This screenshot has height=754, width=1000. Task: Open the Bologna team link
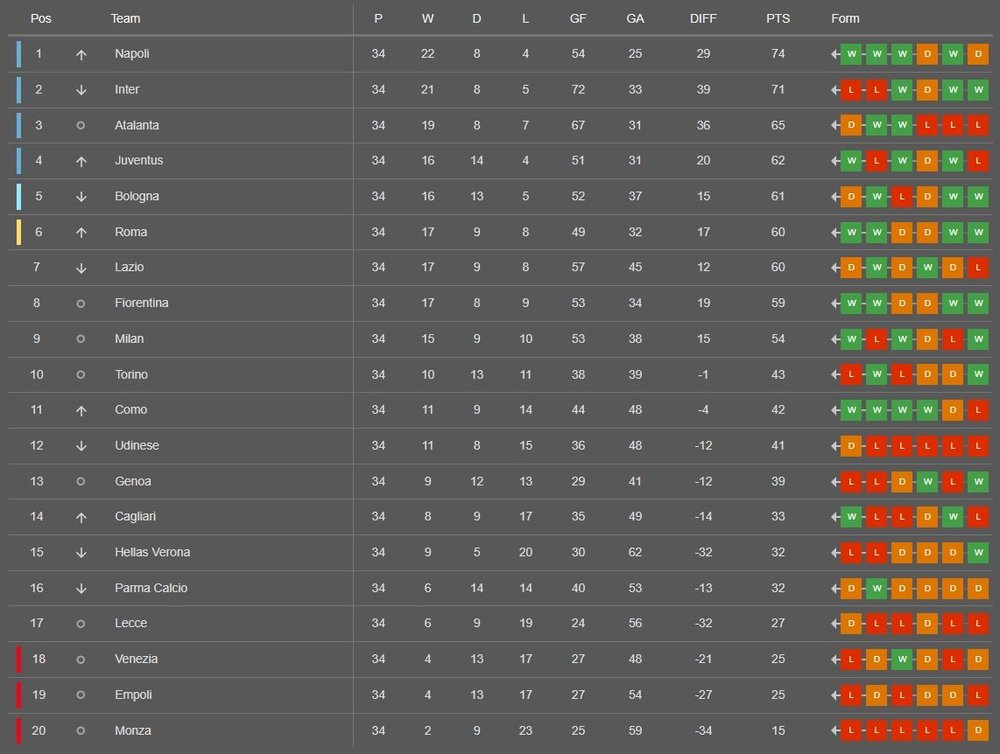pos(137,196)
